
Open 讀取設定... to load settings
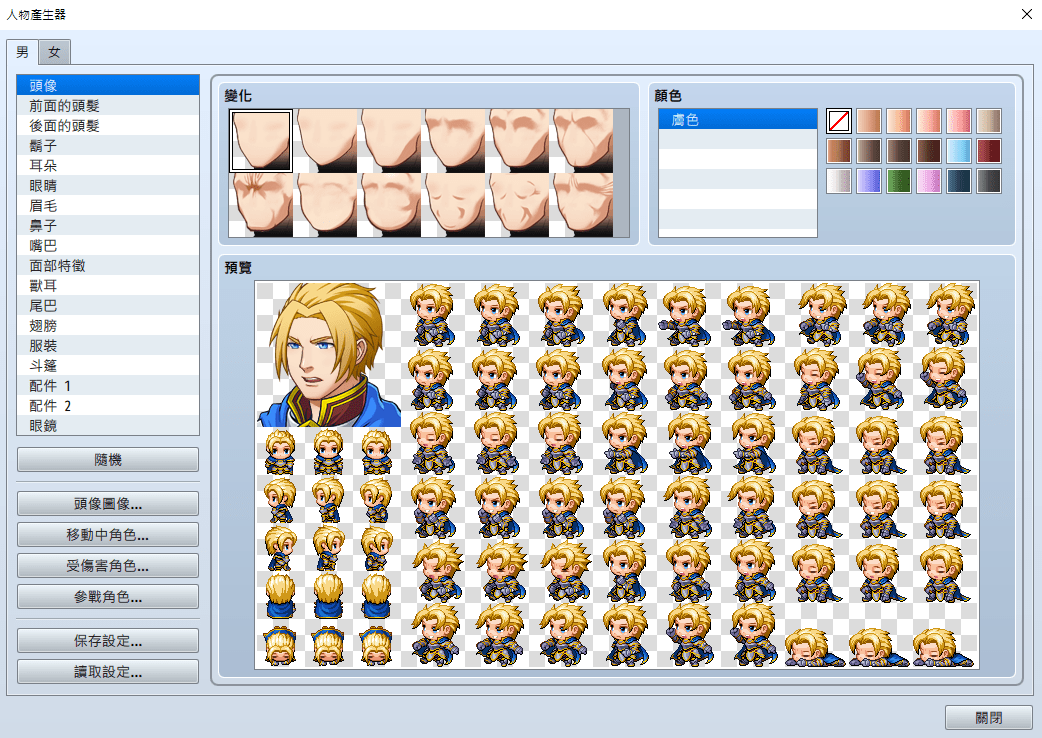click(108, 672)
